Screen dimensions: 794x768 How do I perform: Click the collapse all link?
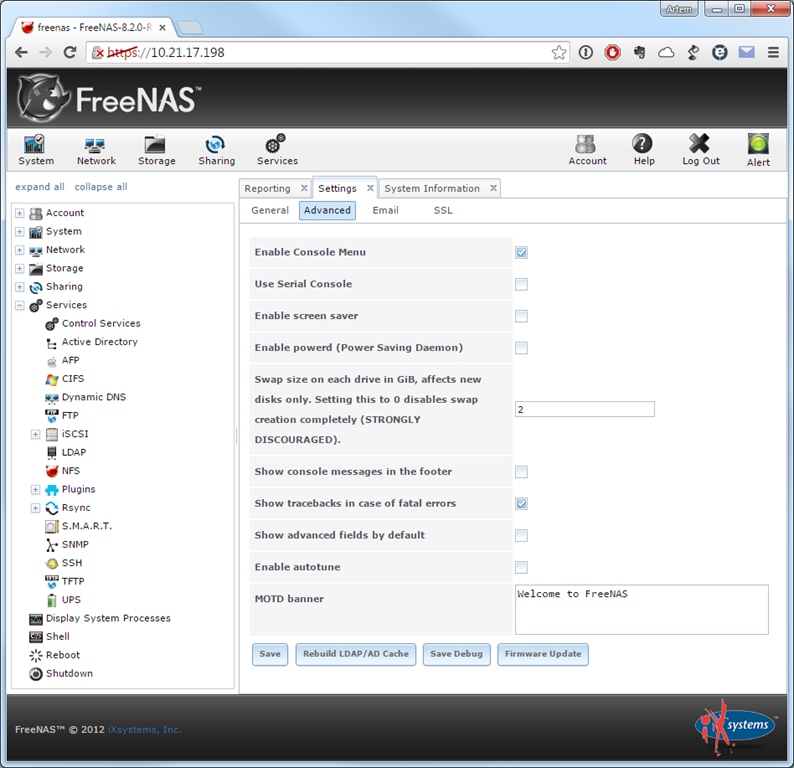(x=101, y=187)
